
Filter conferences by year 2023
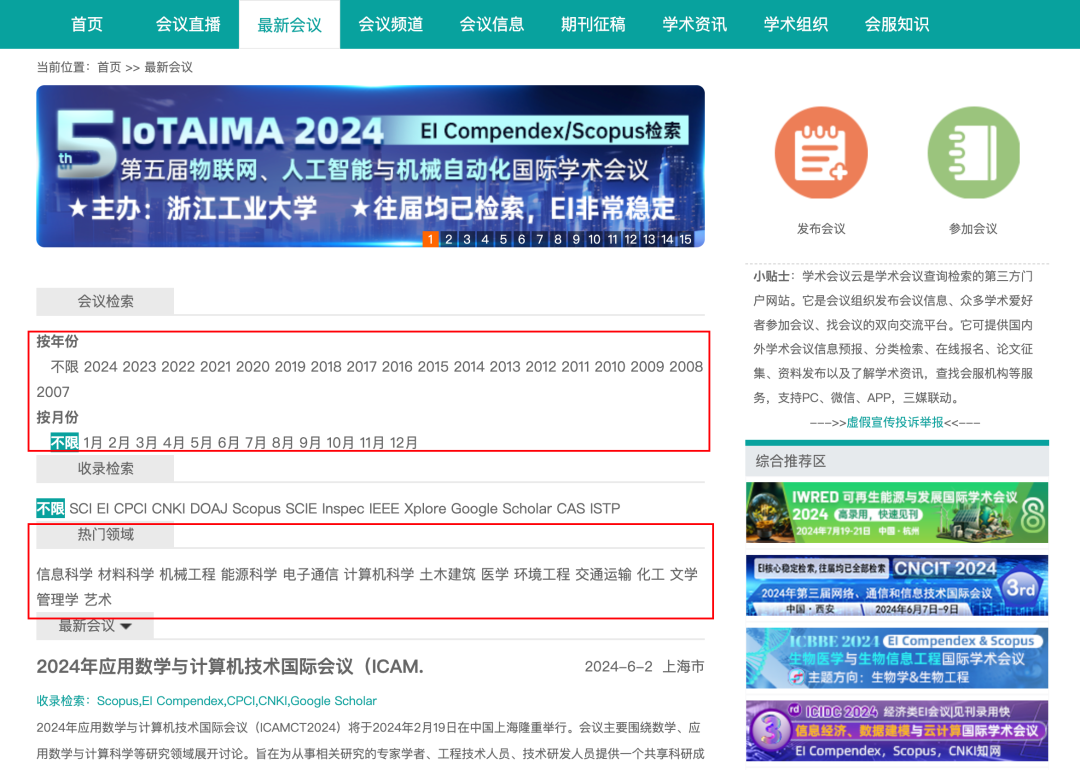click(x=139, y=366)
